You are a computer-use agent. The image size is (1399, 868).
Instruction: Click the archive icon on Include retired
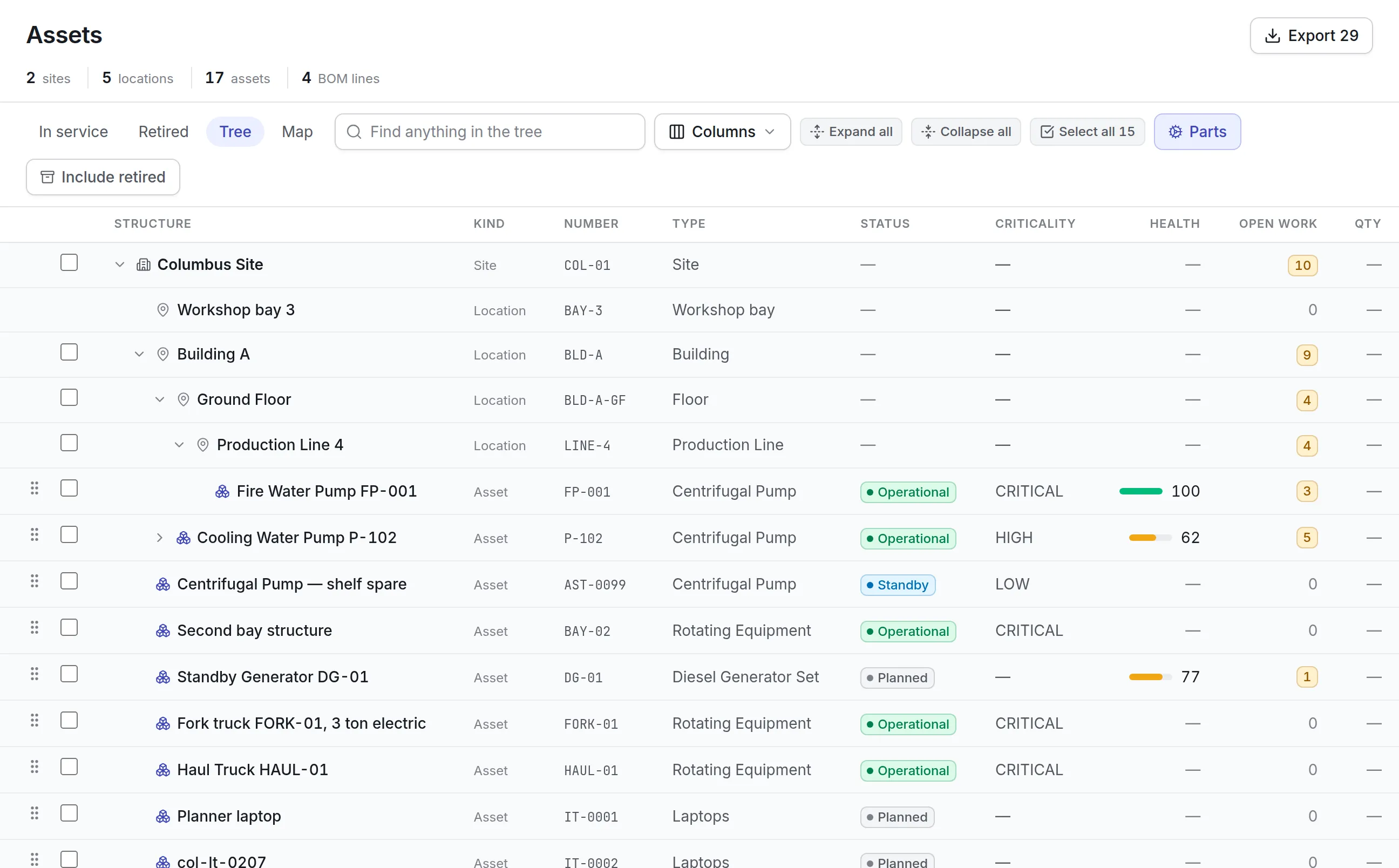point(47,178)
